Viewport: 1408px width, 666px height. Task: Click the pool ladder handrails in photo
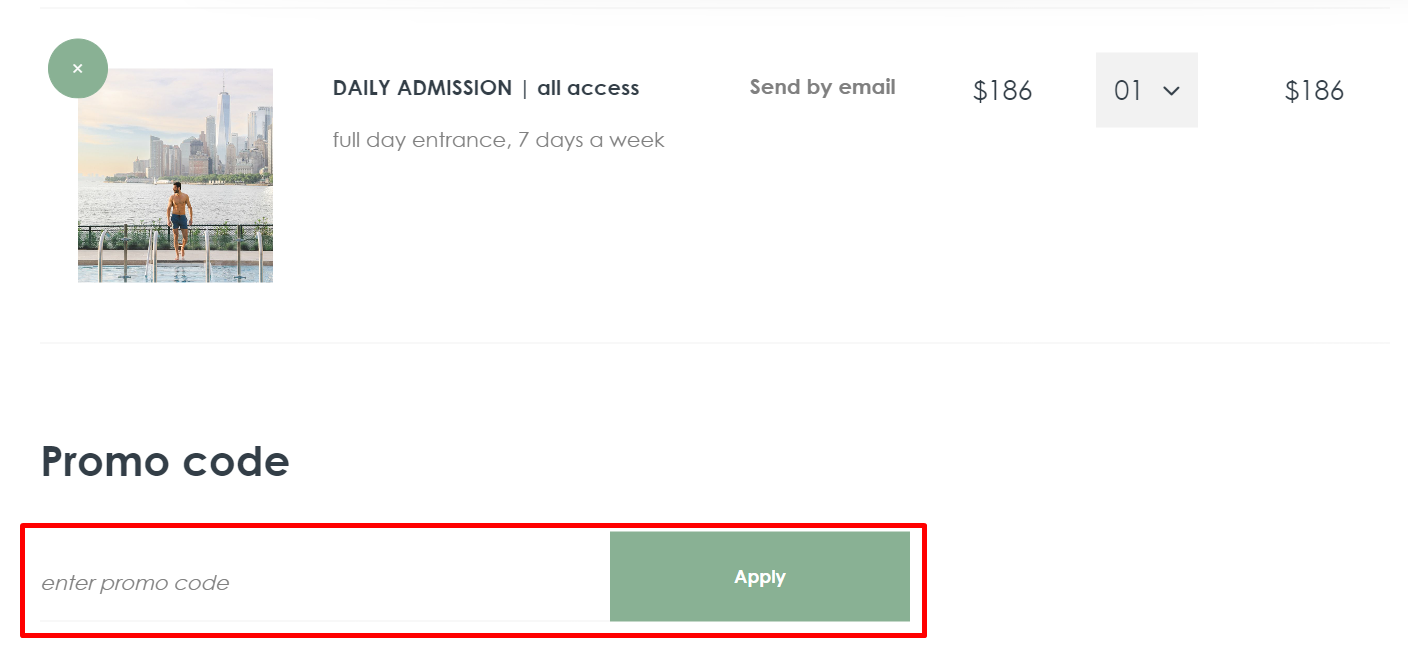[x=150, y=250]
